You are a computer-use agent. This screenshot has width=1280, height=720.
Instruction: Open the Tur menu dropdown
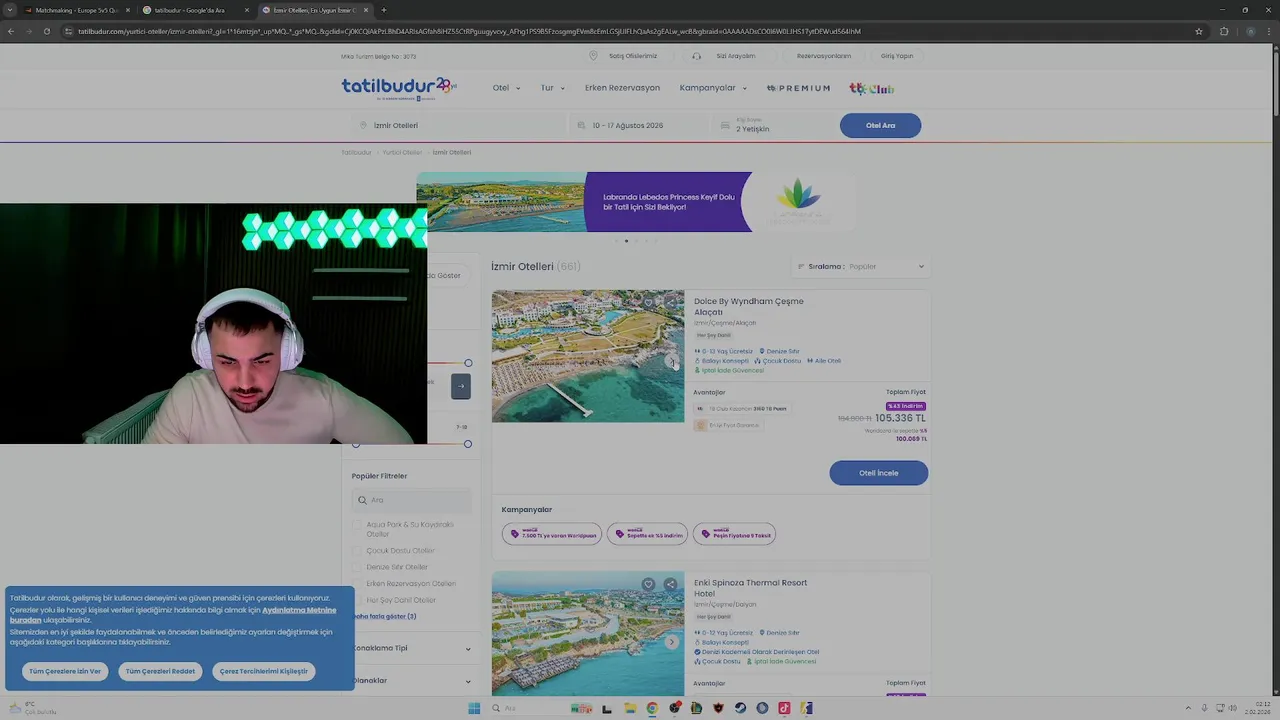[553, 88]
